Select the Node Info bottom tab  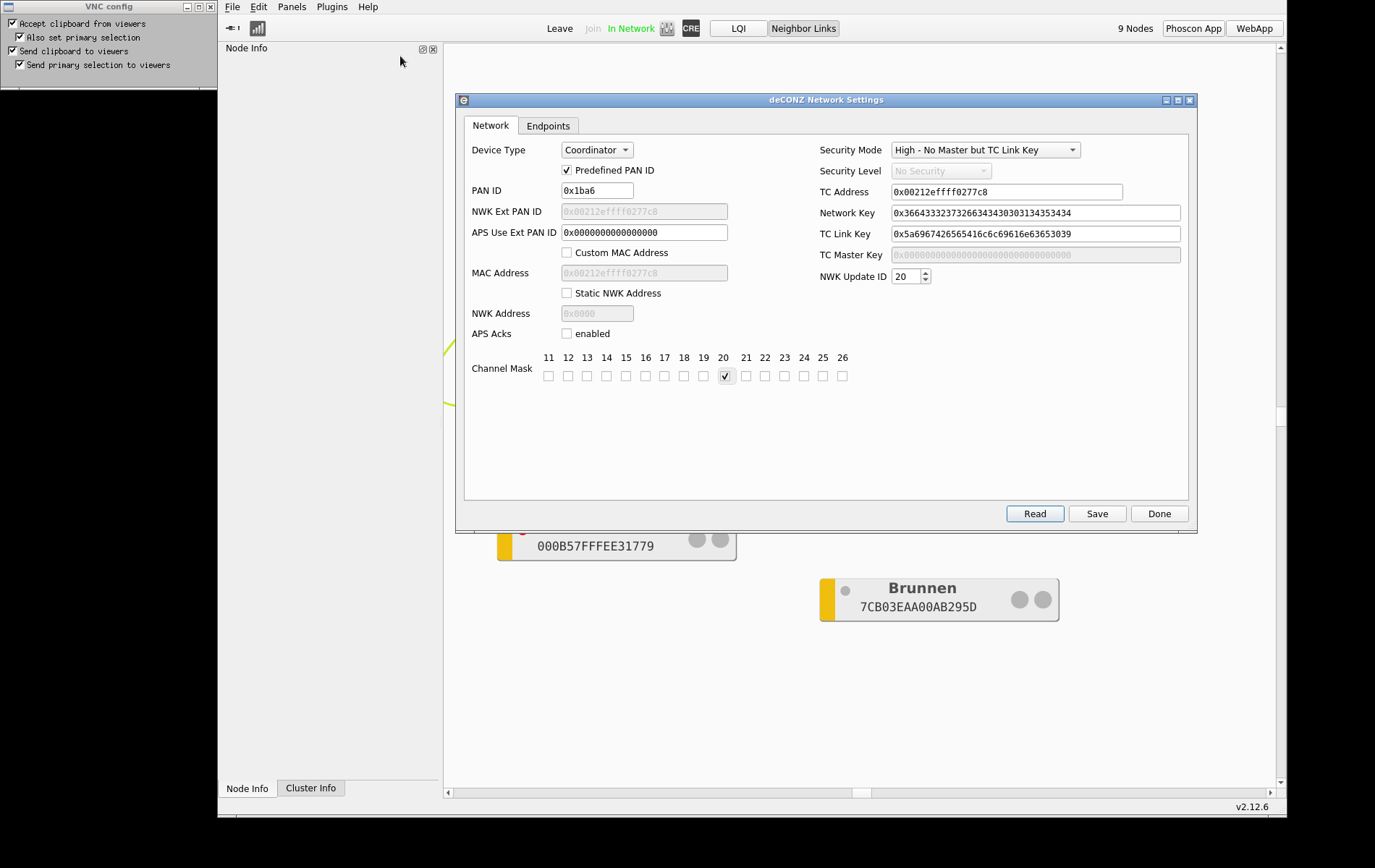[x=247, y=789]
